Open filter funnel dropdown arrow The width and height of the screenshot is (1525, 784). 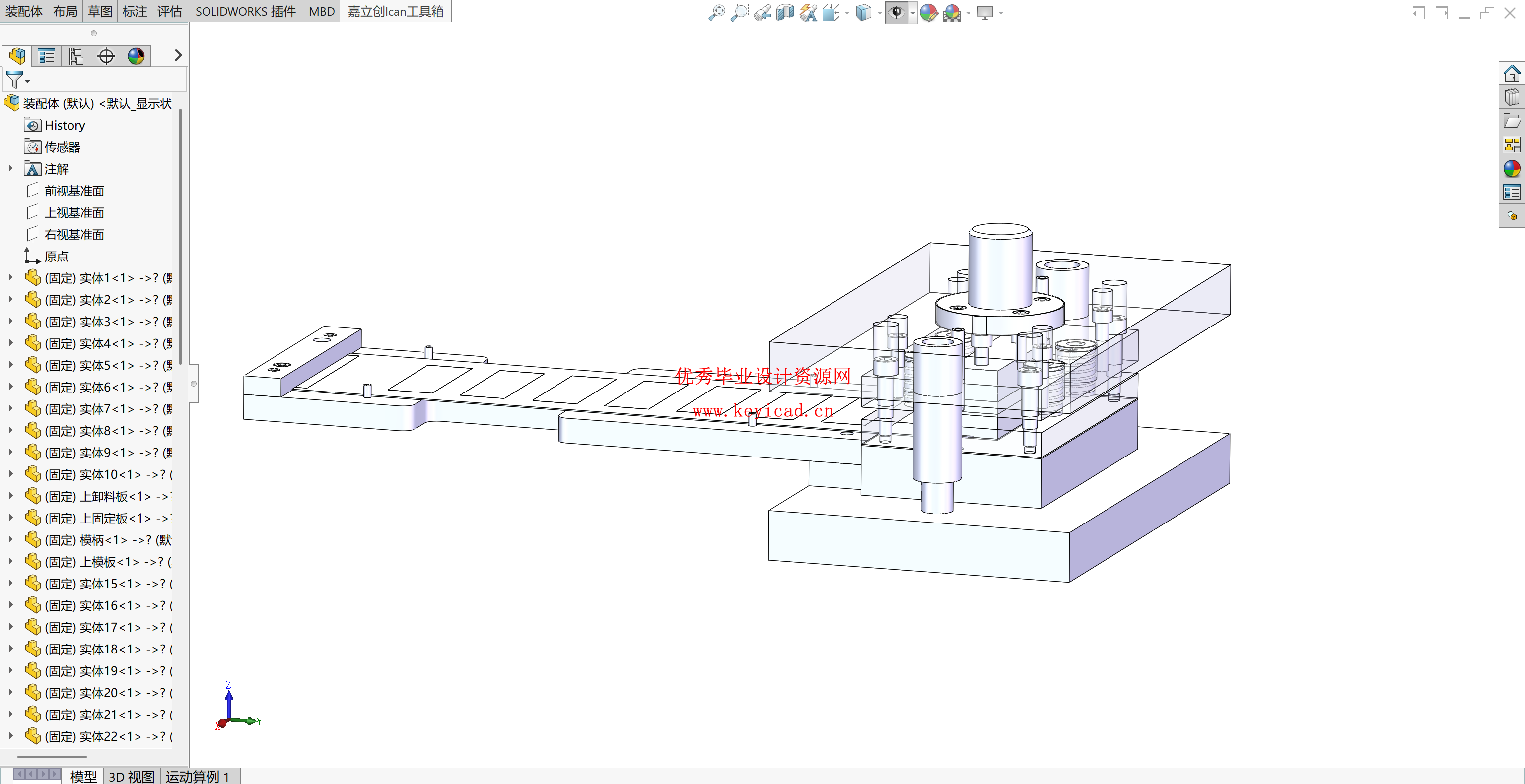click(27, 82)
